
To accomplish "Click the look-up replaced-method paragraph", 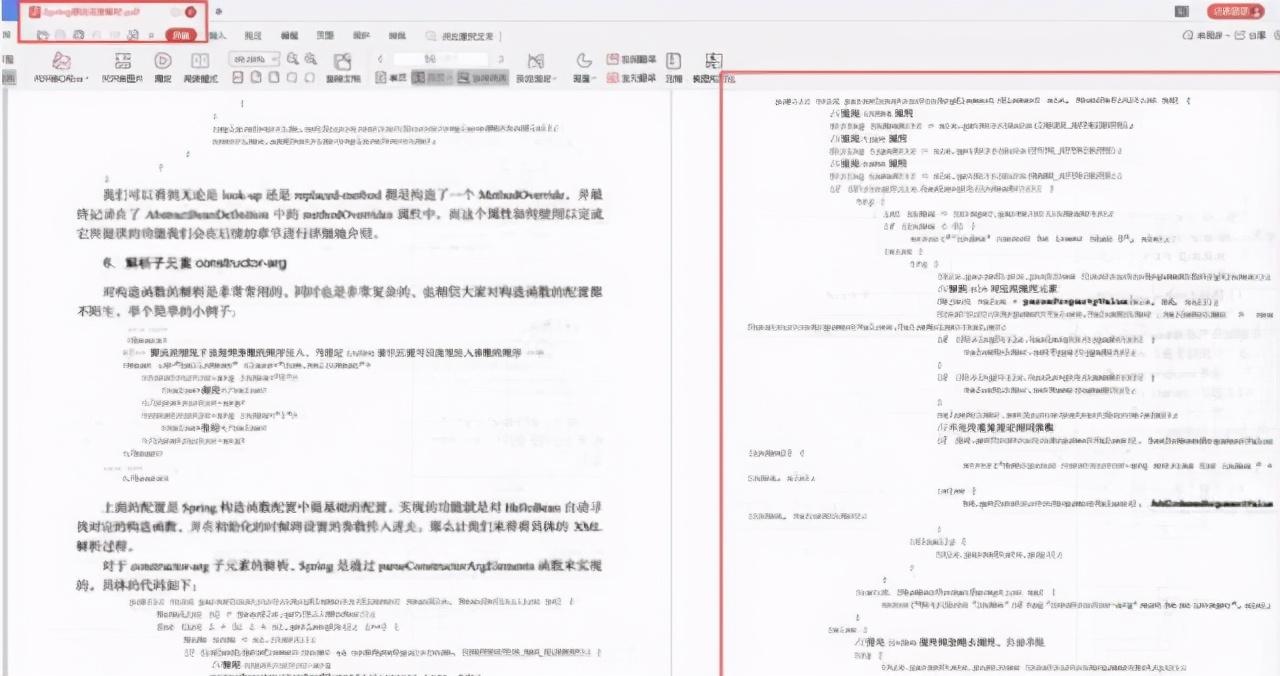I will tap(340, 212).
